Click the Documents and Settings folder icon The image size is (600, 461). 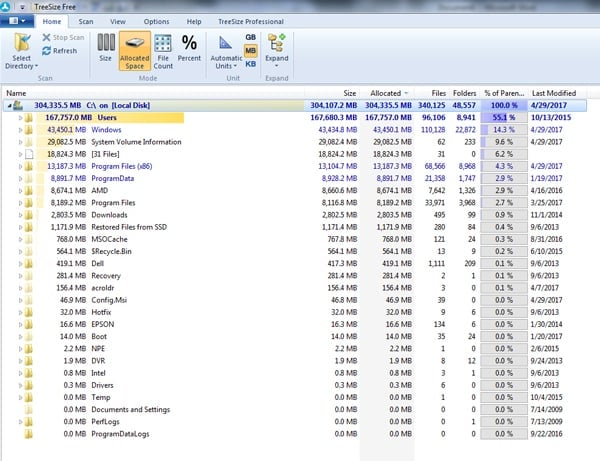pyautogui.click(x=29, y=410)
